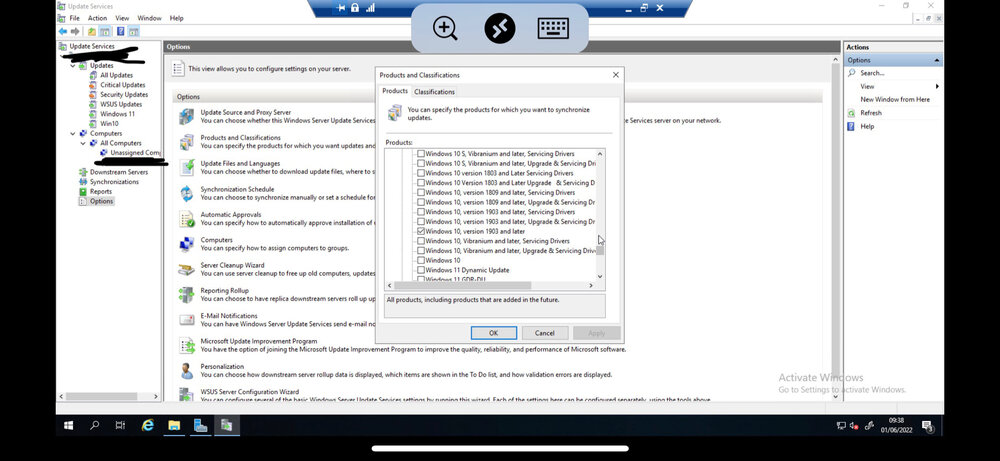This screenshot has height=461, width=1000.
Task: Click the Refresh icon in Actions pane
Action: [x=851, y=113]
